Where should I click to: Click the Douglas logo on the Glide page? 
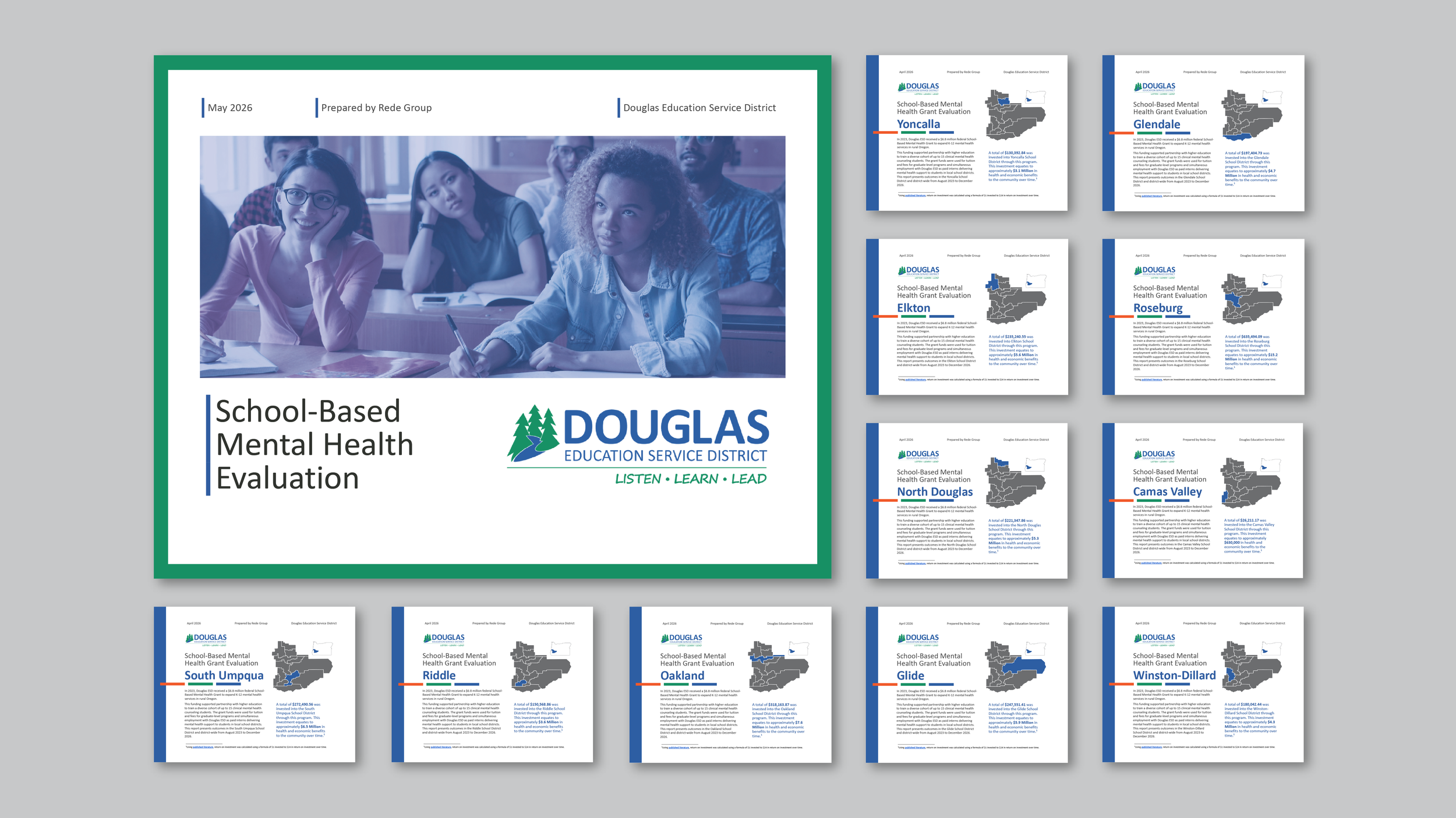point(918,640)
